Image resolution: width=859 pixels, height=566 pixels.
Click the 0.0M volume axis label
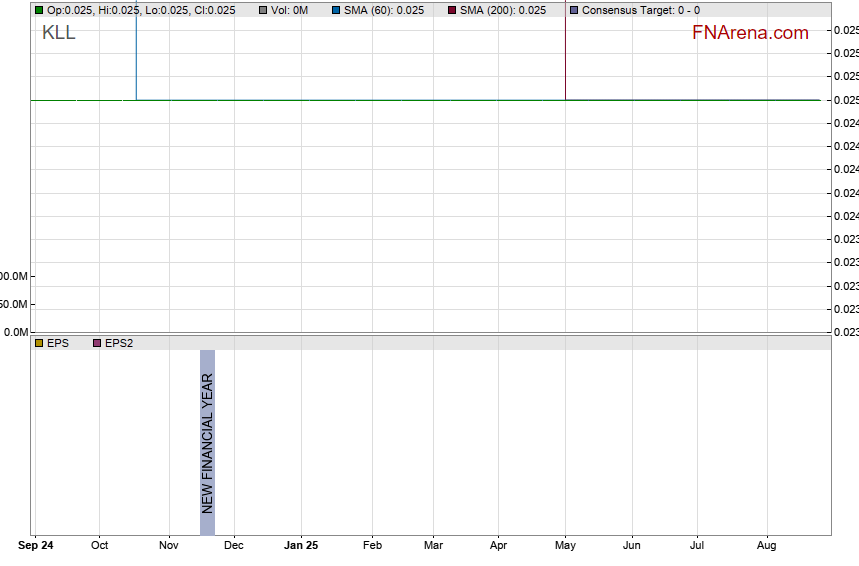click(14, 332)
